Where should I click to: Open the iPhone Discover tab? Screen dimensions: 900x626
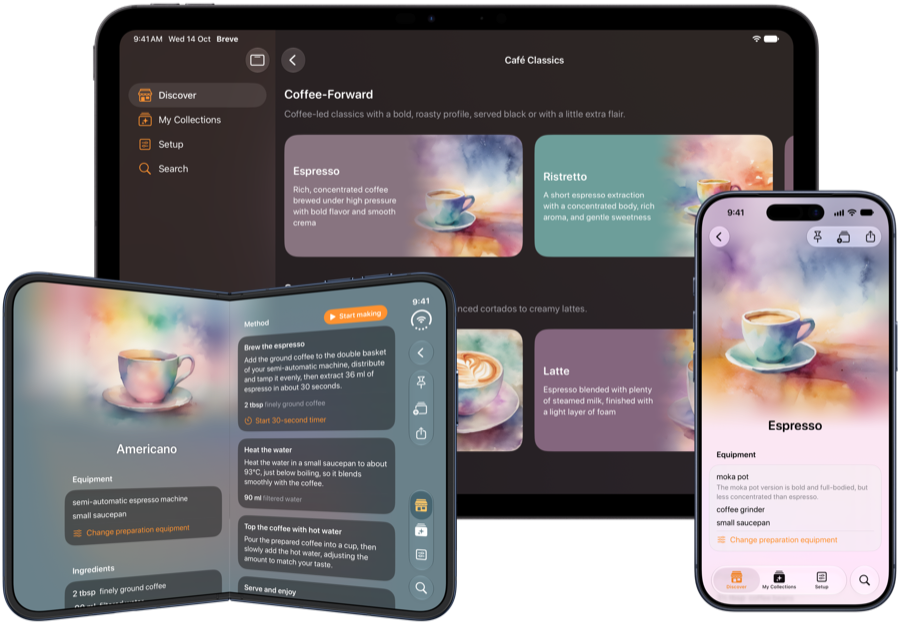(736, 580)
